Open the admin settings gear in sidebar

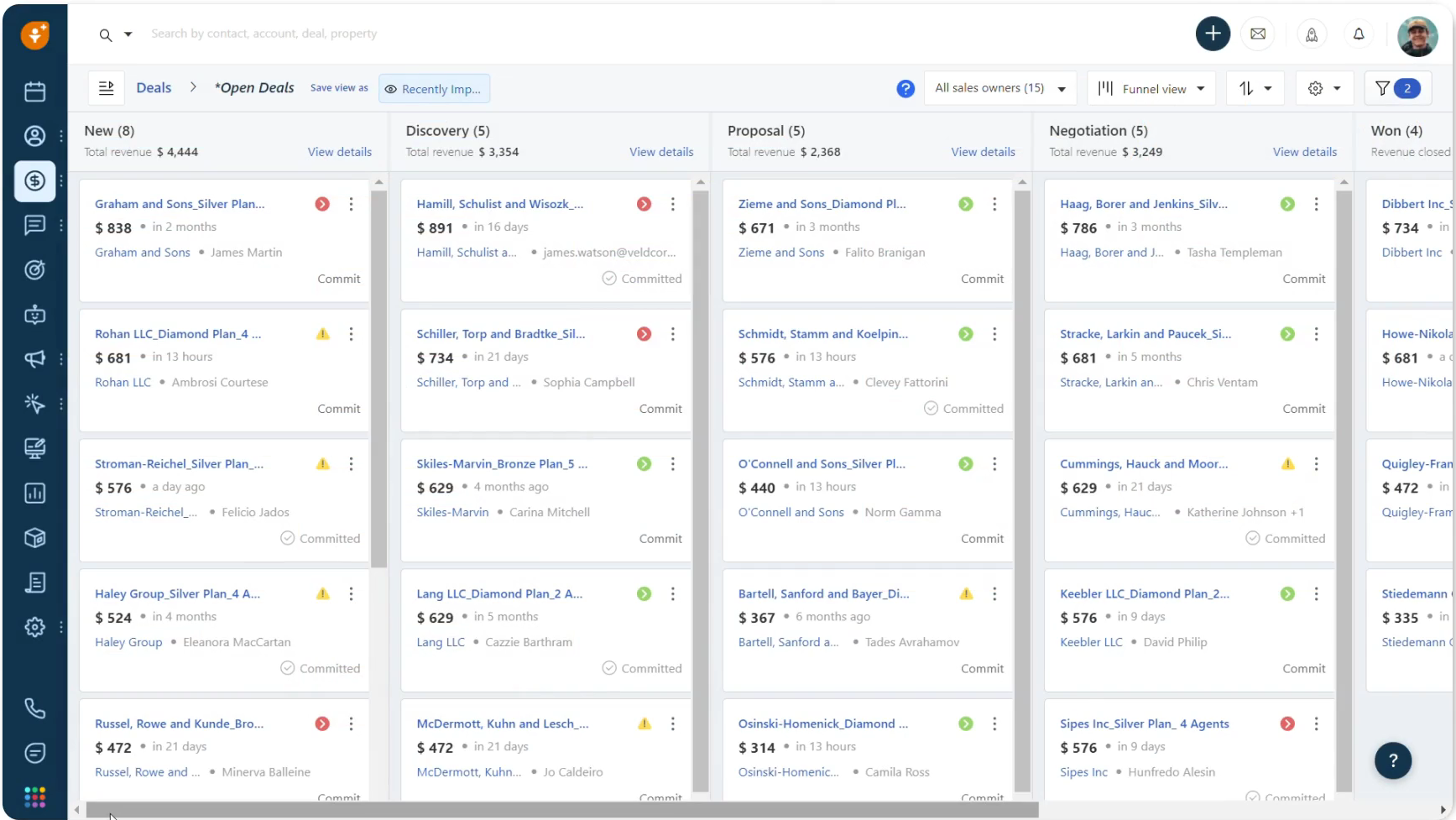[x=34, y=627]
